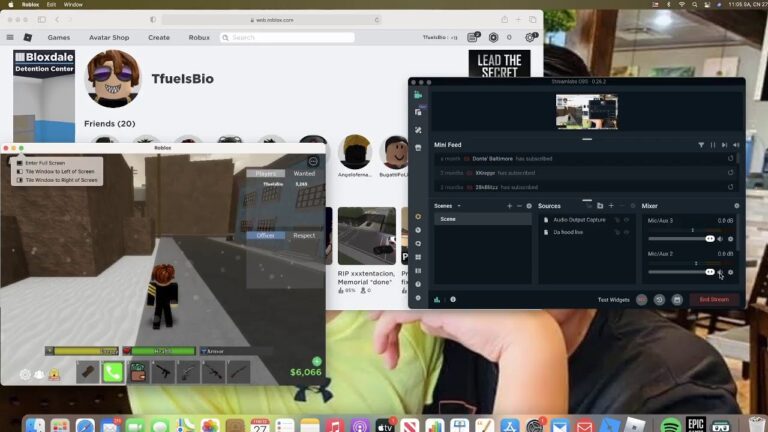The image size is (768, 432).
Task: Start recording with the REC button
Action: click(x=641, y=300)
